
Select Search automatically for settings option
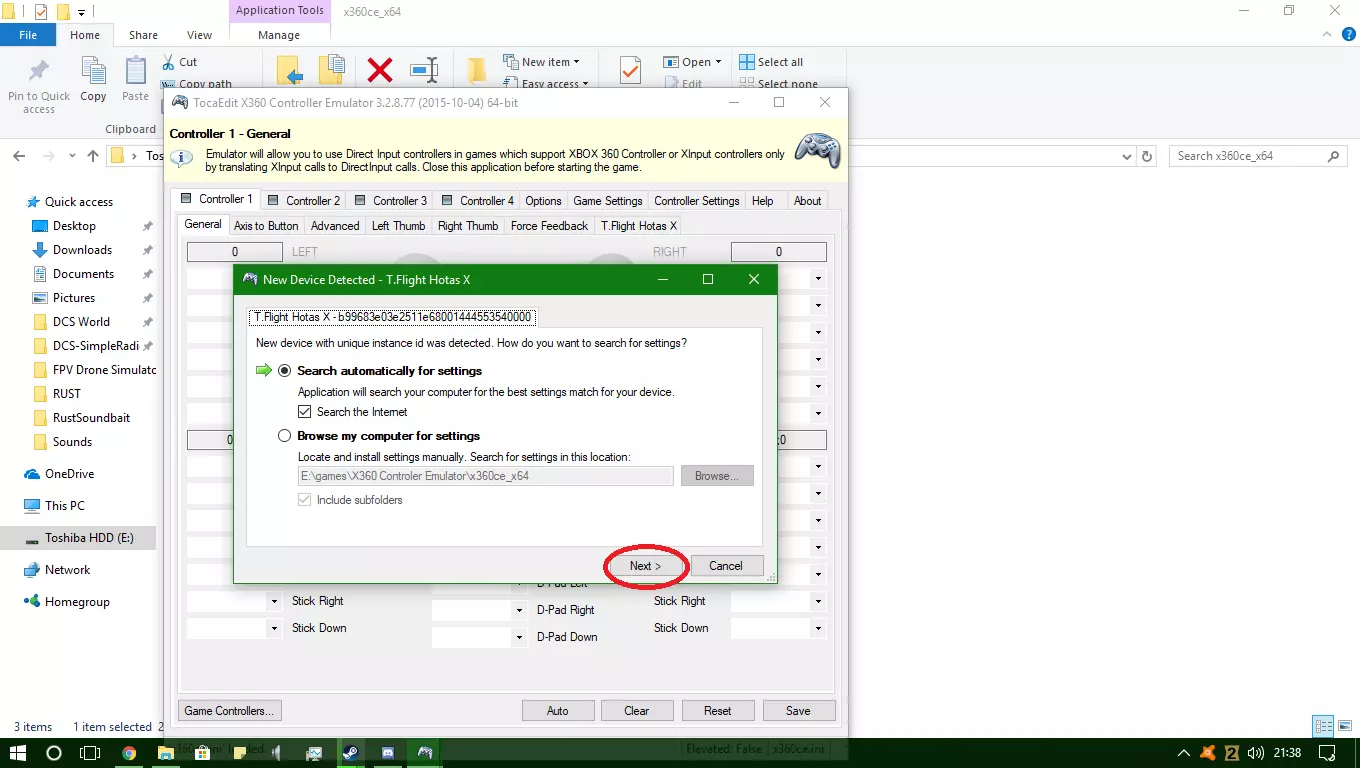(x=285, y=371)
